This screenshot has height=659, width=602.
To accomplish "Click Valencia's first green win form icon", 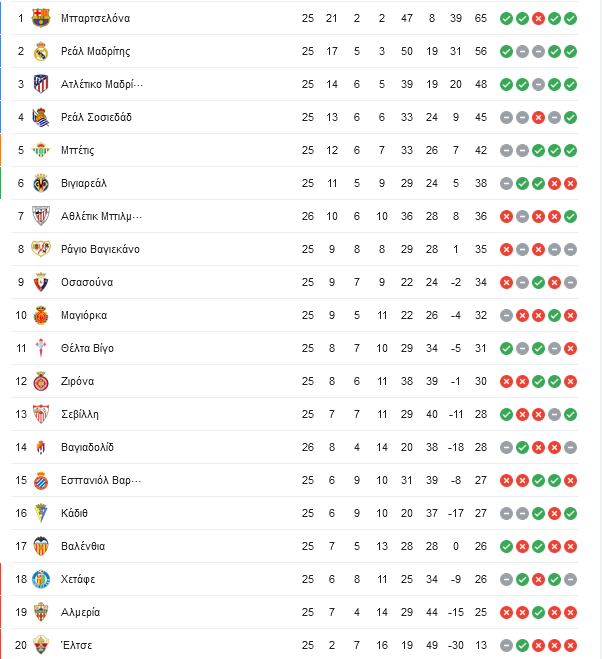I will point(506,546).
